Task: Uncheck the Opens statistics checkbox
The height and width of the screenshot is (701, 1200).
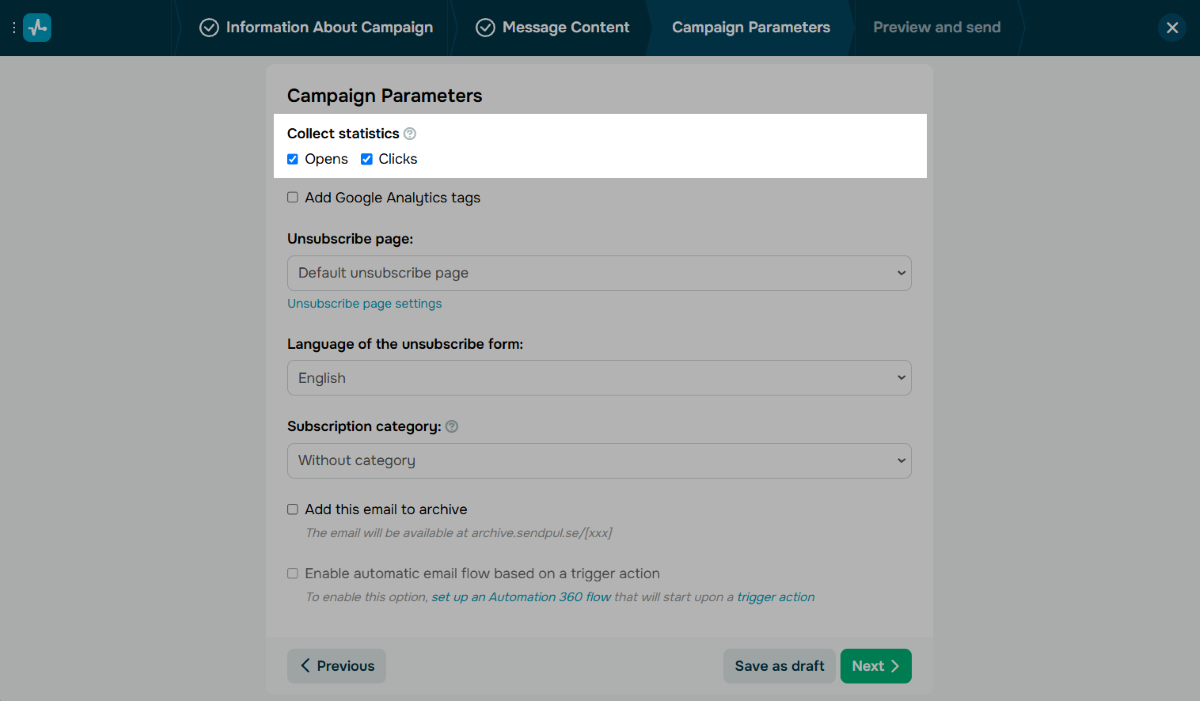Action: point(293,159)
